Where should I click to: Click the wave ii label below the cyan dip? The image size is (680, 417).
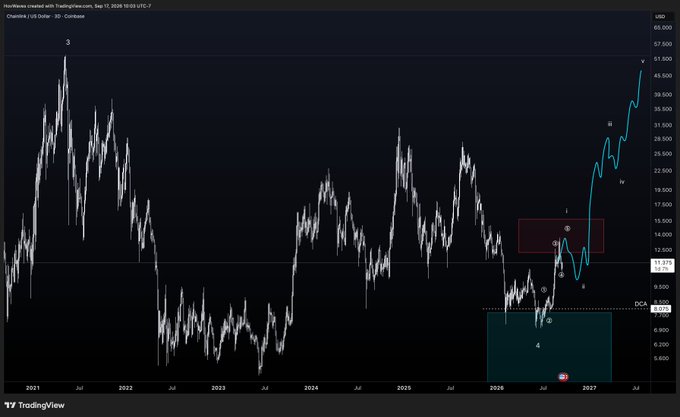[x=583, y=287]
